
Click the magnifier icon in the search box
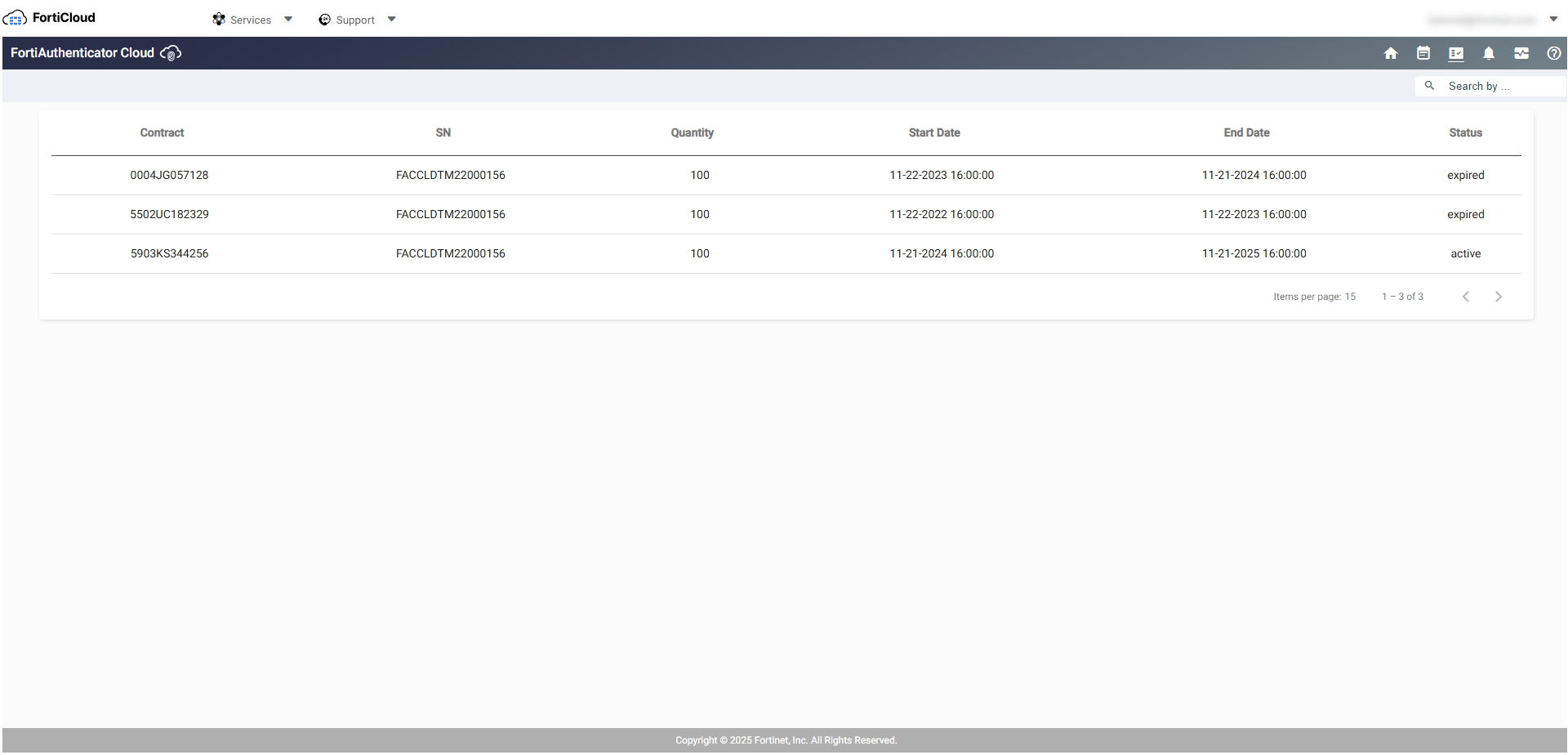click(1429, 85)
